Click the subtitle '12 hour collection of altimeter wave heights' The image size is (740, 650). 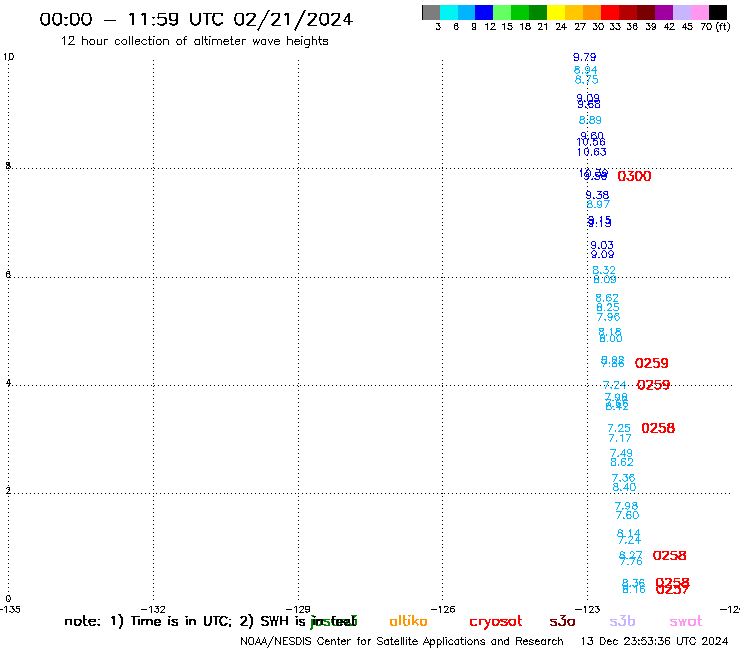click(x=194, y=41)
